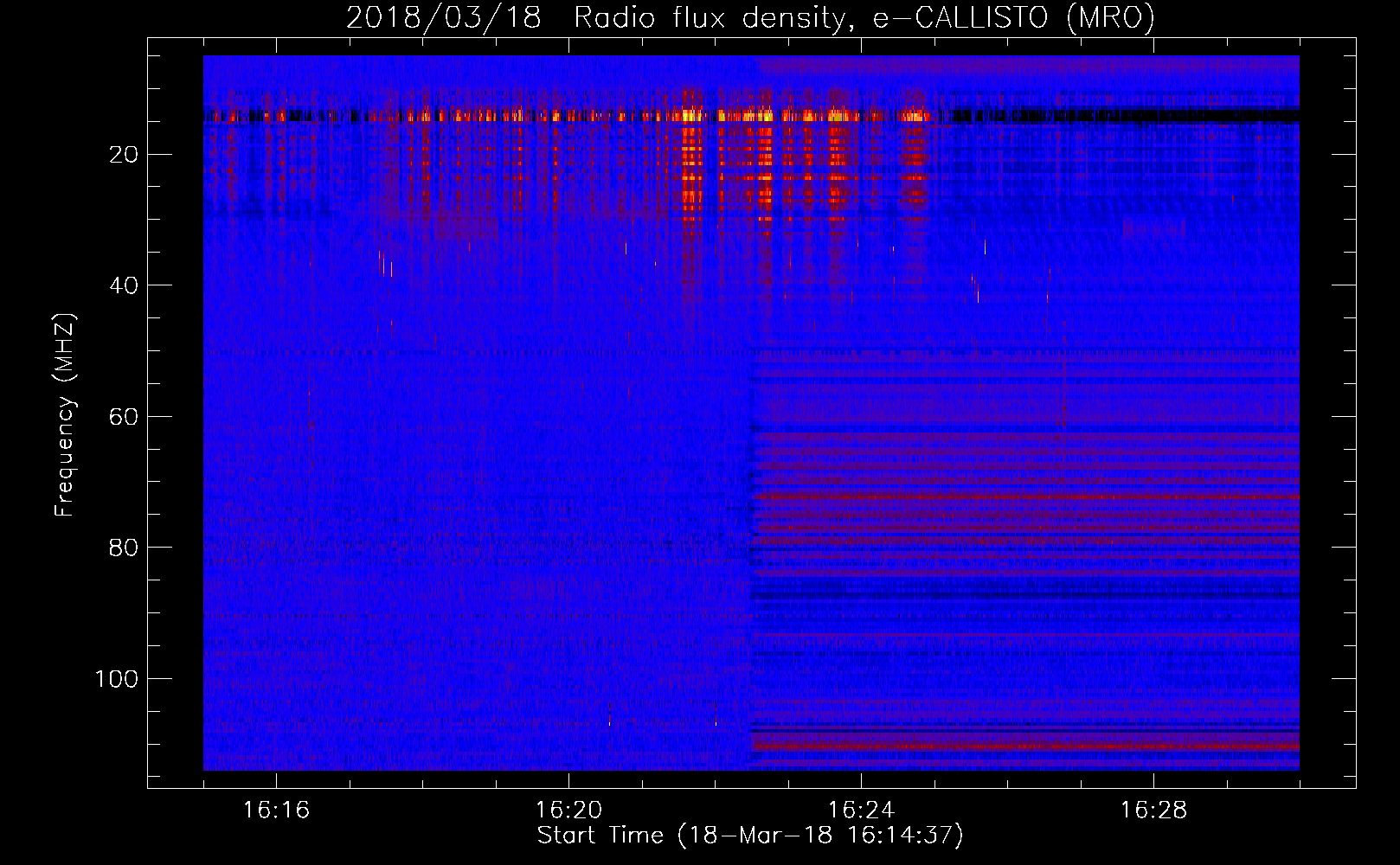
Task: Click the 20 frequency tick label
Action: (125, 155)
